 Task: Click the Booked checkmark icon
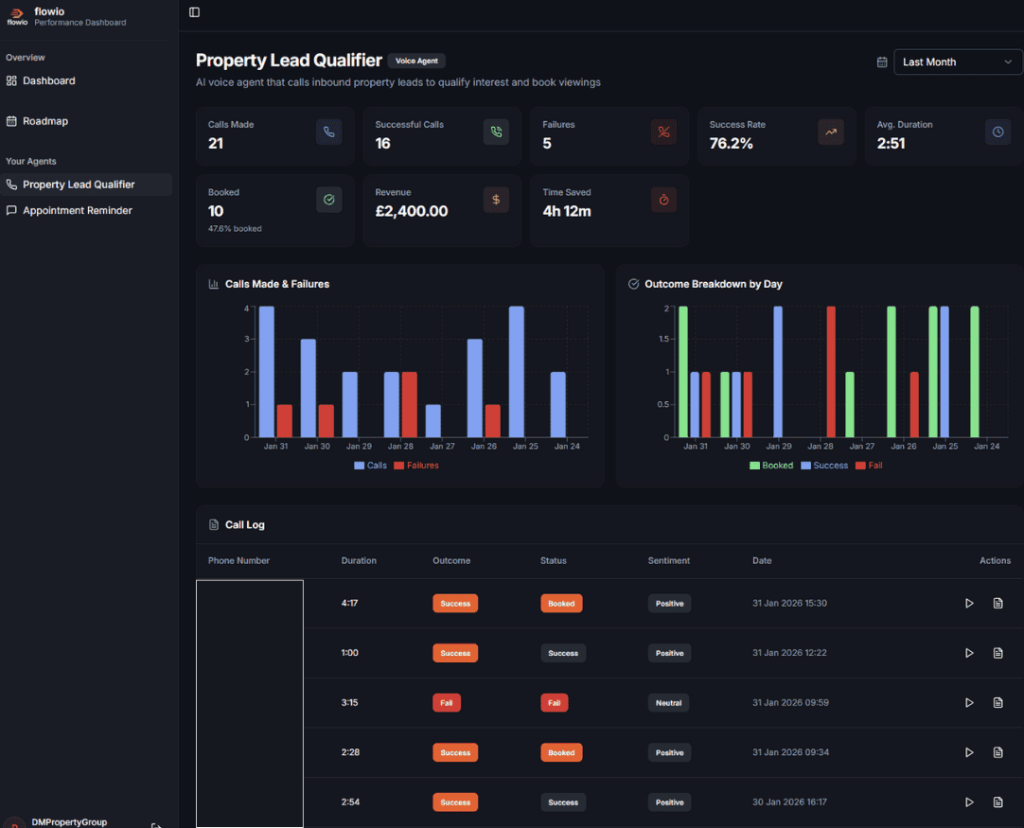point(329,200)
